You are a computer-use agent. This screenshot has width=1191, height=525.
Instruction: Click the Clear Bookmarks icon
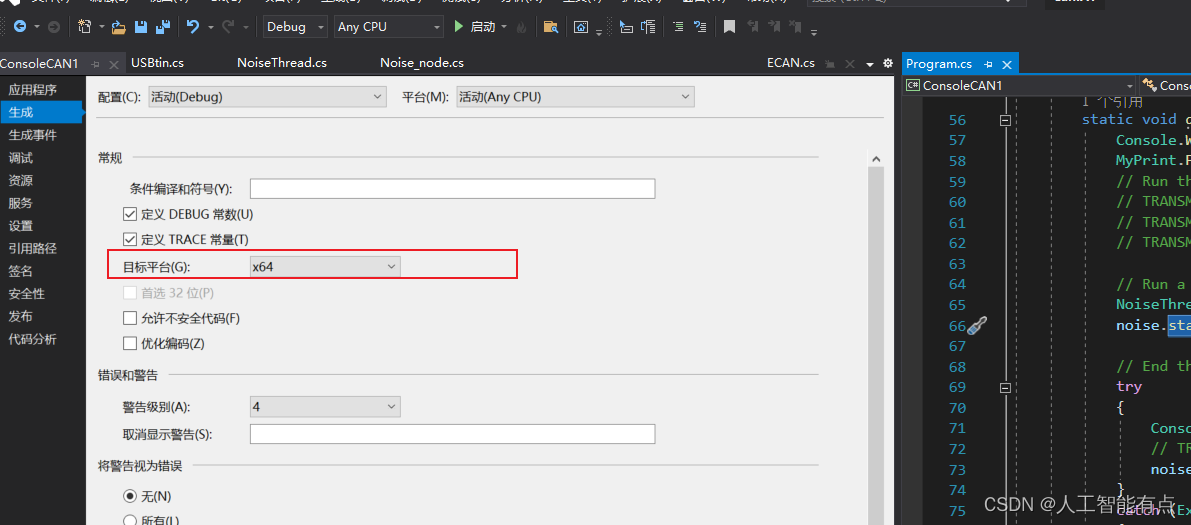pos(795,27)
